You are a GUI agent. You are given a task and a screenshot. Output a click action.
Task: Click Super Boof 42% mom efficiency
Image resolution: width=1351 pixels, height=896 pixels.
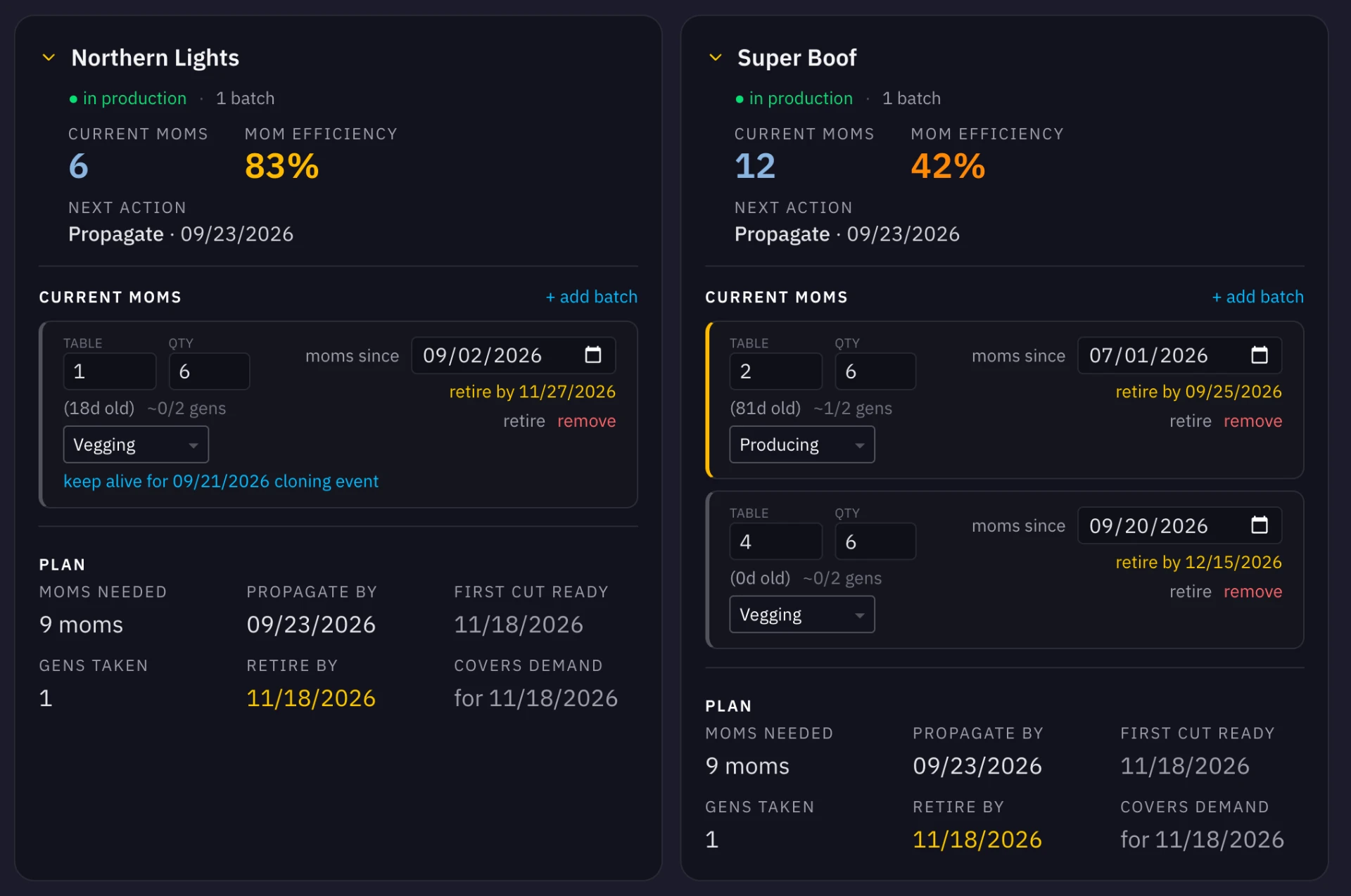[948, 167]
